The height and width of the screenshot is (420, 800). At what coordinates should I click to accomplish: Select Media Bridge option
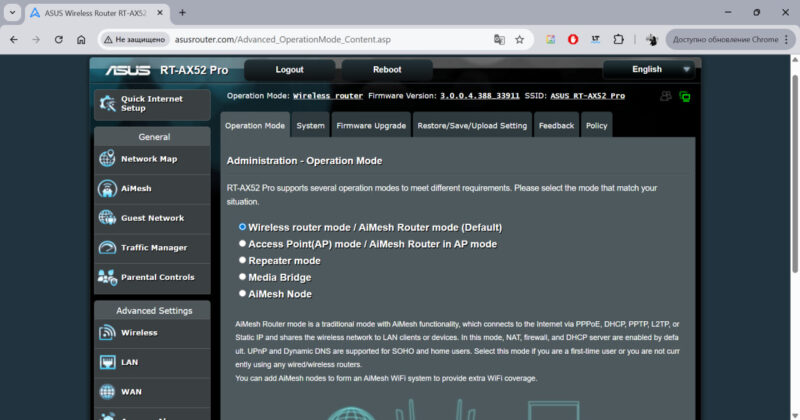[242, 277]
